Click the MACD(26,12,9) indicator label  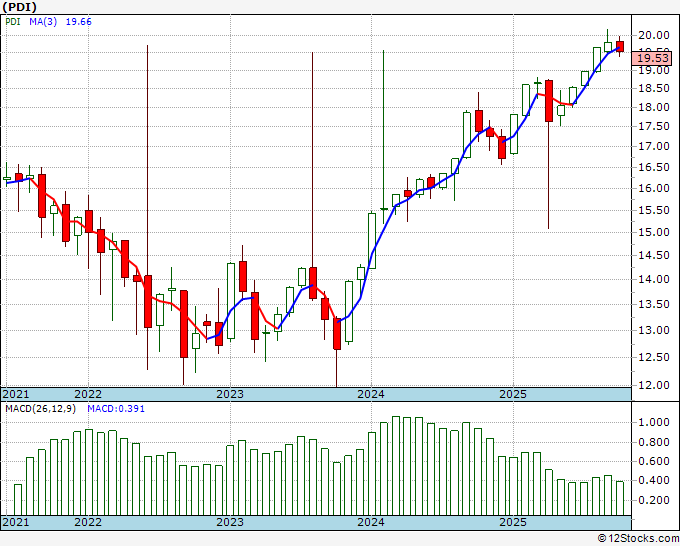click(x=40, y=409)
